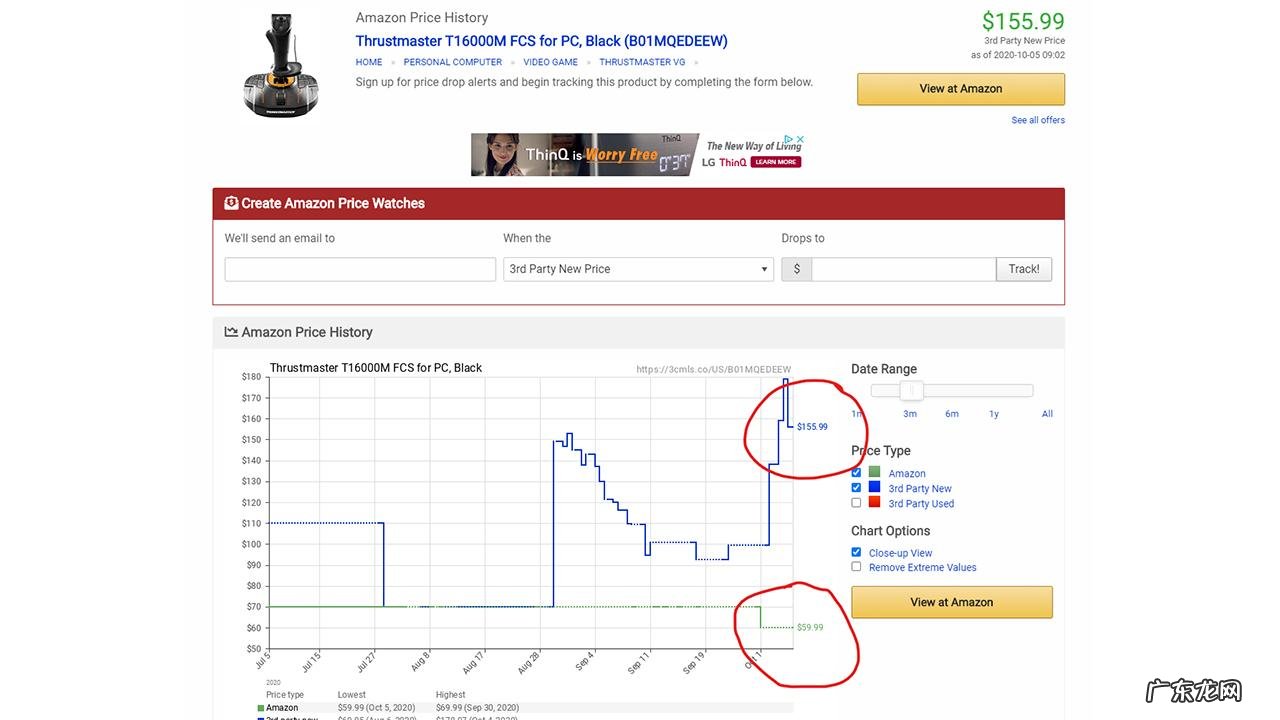Uncheck the Amazon price type checkbox
This screenshot has height=720, width=1280.
click(x=856, y=473)
